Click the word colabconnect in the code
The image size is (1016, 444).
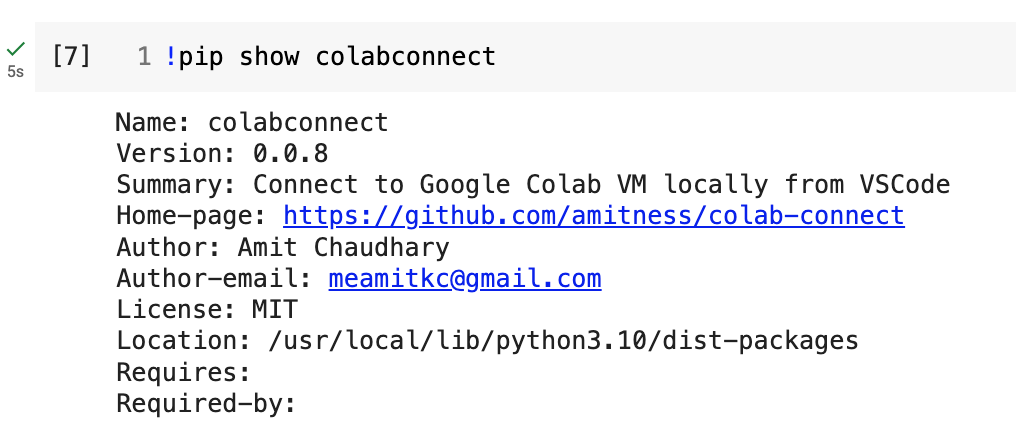[x=406, y=57]
